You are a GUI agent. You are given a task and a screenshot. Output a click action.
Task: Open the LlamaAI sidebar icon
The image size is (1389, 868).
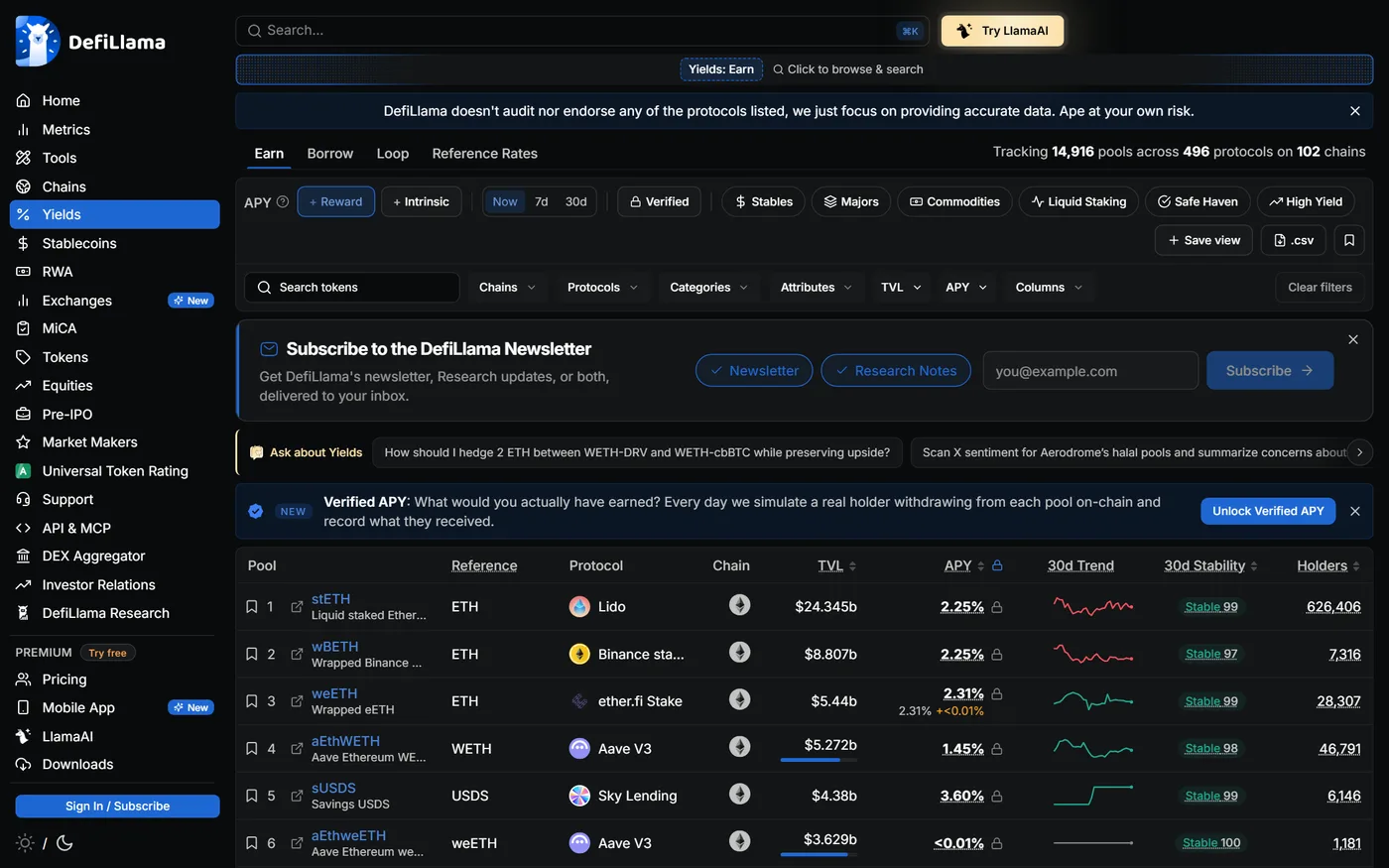tap(24, 737)
